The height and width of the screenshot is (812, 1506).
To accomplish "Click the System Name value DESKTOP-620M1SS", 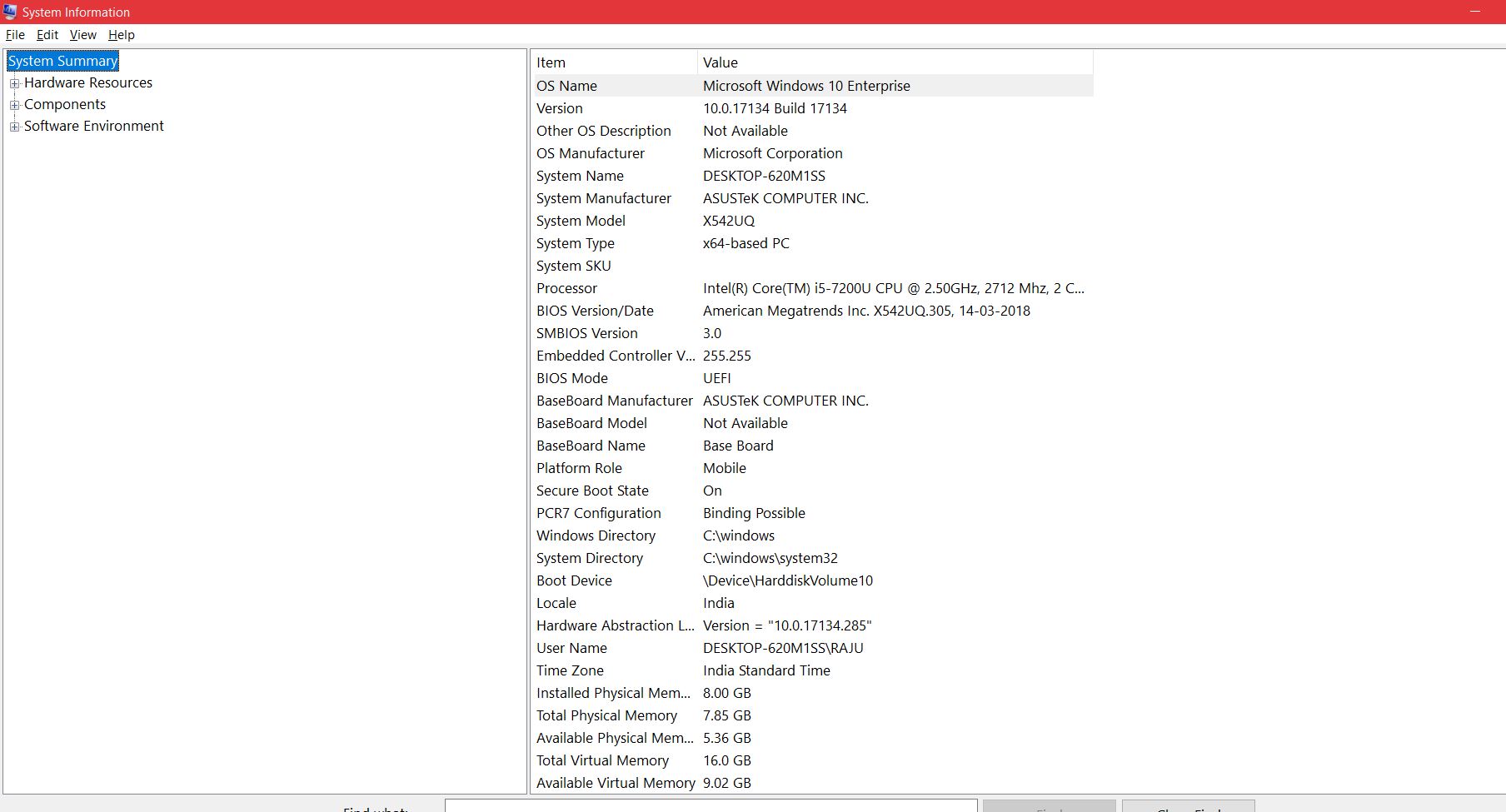I will pyautogui.click(x=764, y=176).
